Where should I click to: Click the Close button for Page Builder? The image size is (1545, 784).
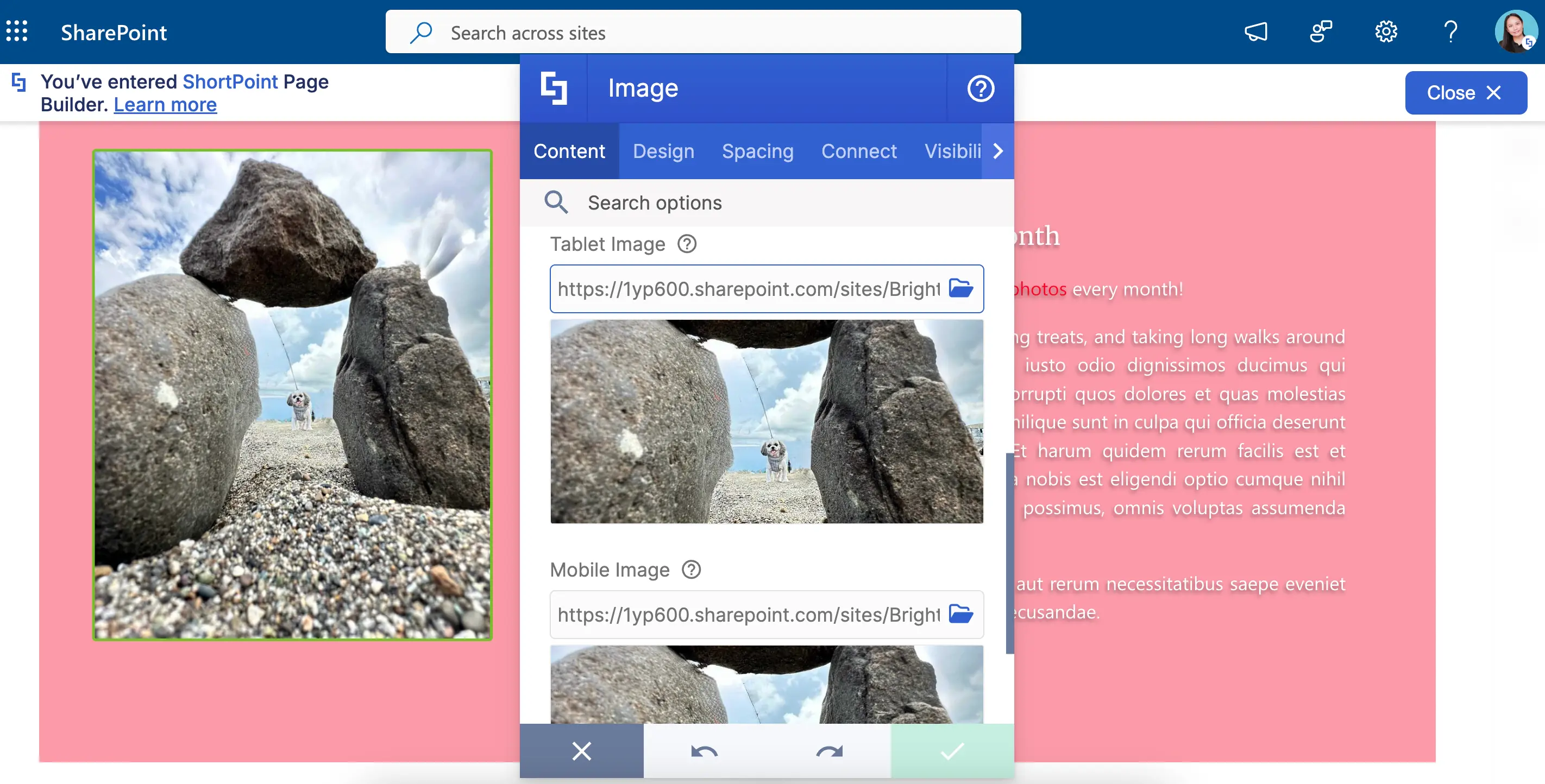pos(1465,93)
